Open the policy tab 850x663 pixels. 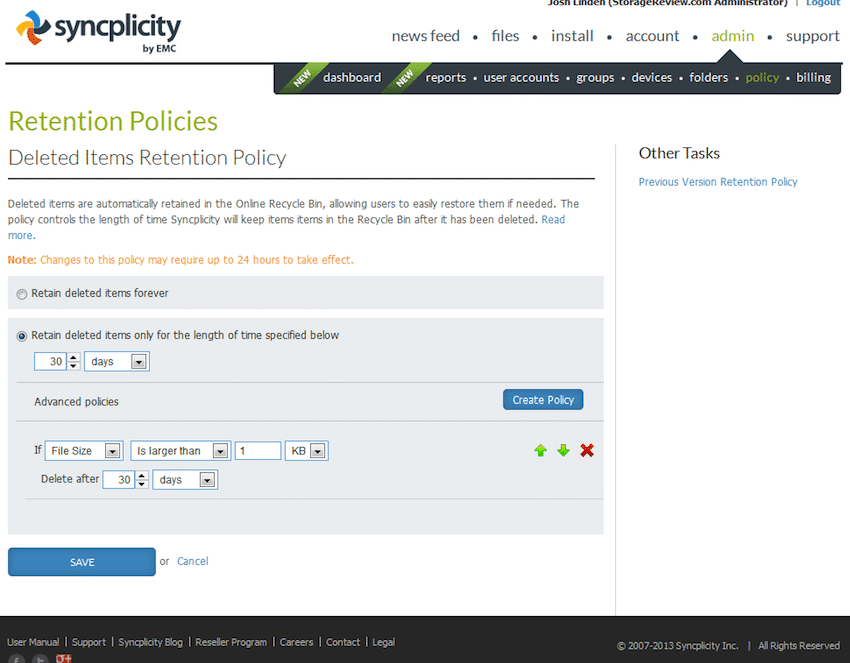pos(762,78)
